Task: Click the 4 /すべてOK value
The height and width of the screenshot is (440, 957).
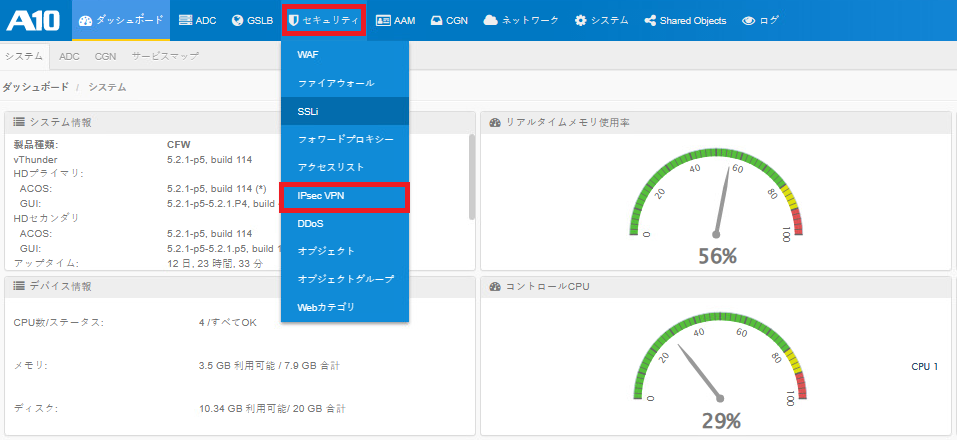Action: 228,323
